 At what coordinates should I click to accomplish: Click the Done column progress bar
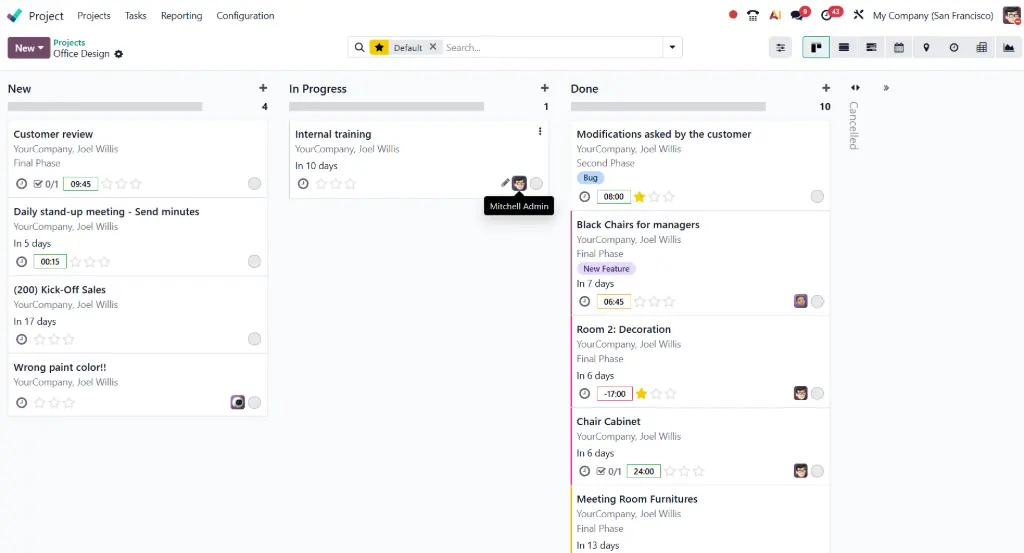tap(668, 106)
